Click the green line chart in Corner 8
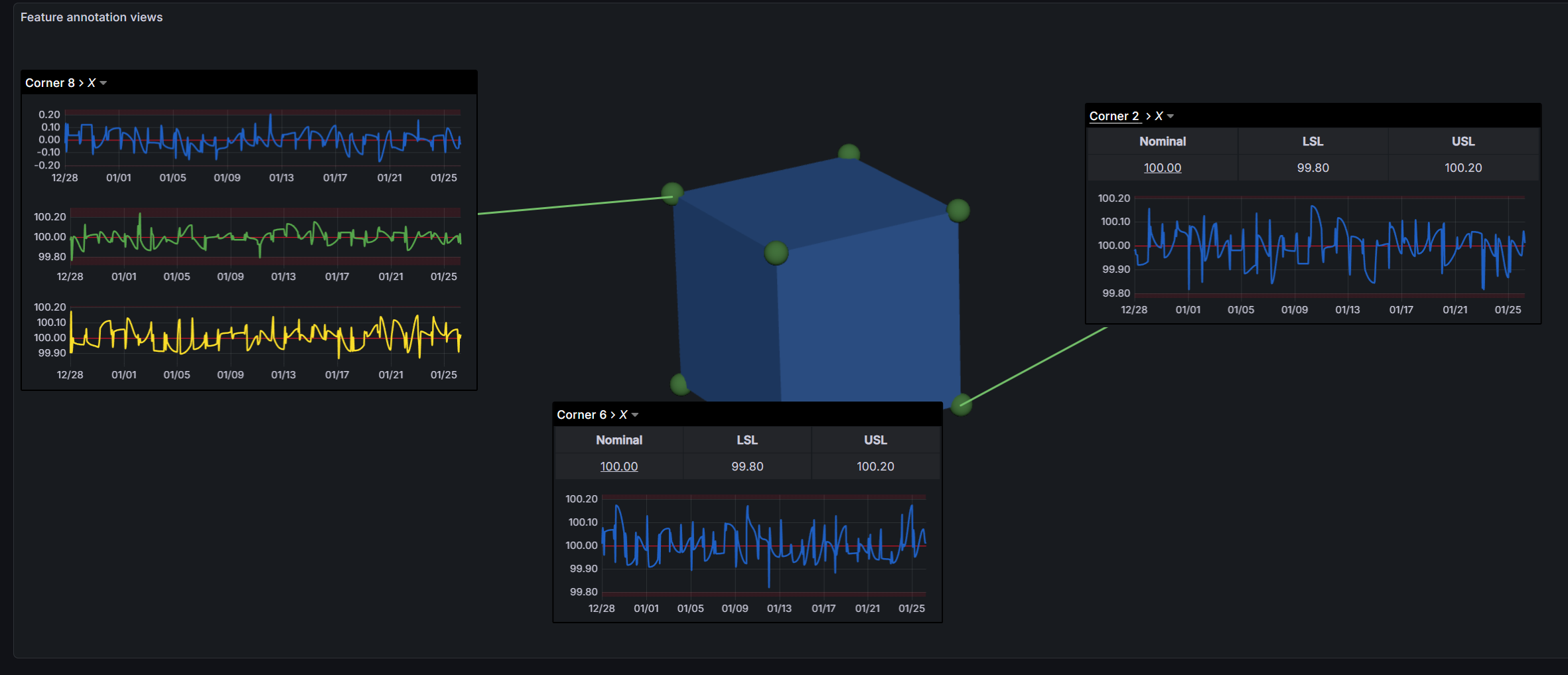 (265, 236)
